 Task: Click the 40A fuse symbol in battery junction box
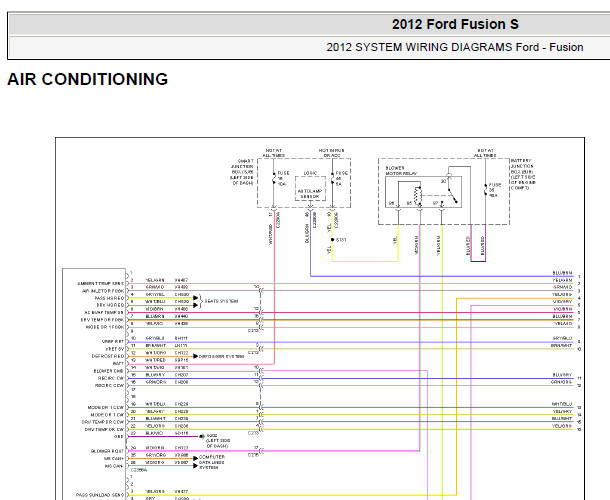click(x=486, y=189)
